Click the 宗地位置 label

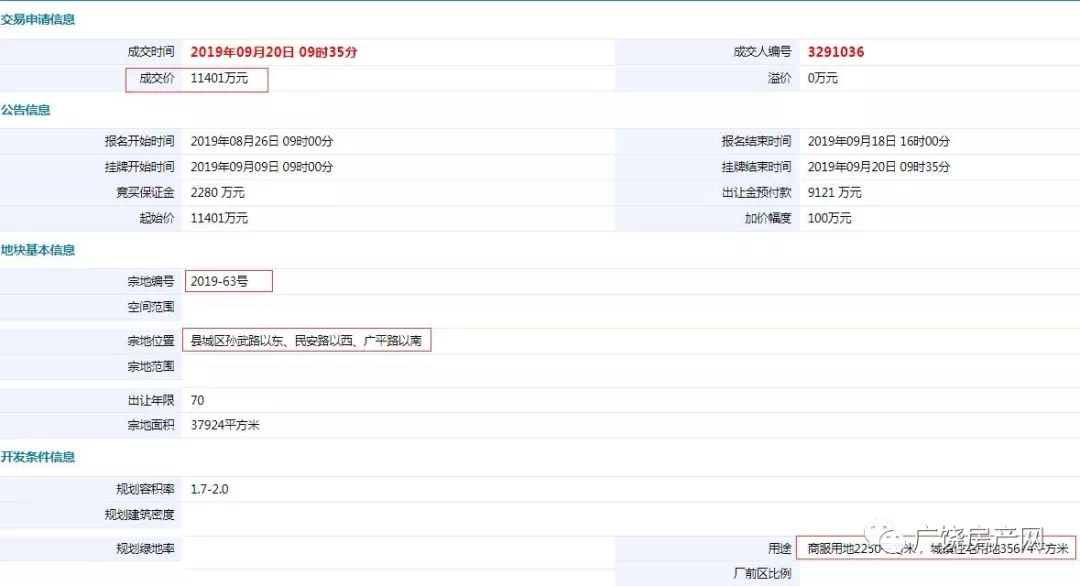point(151,340)
